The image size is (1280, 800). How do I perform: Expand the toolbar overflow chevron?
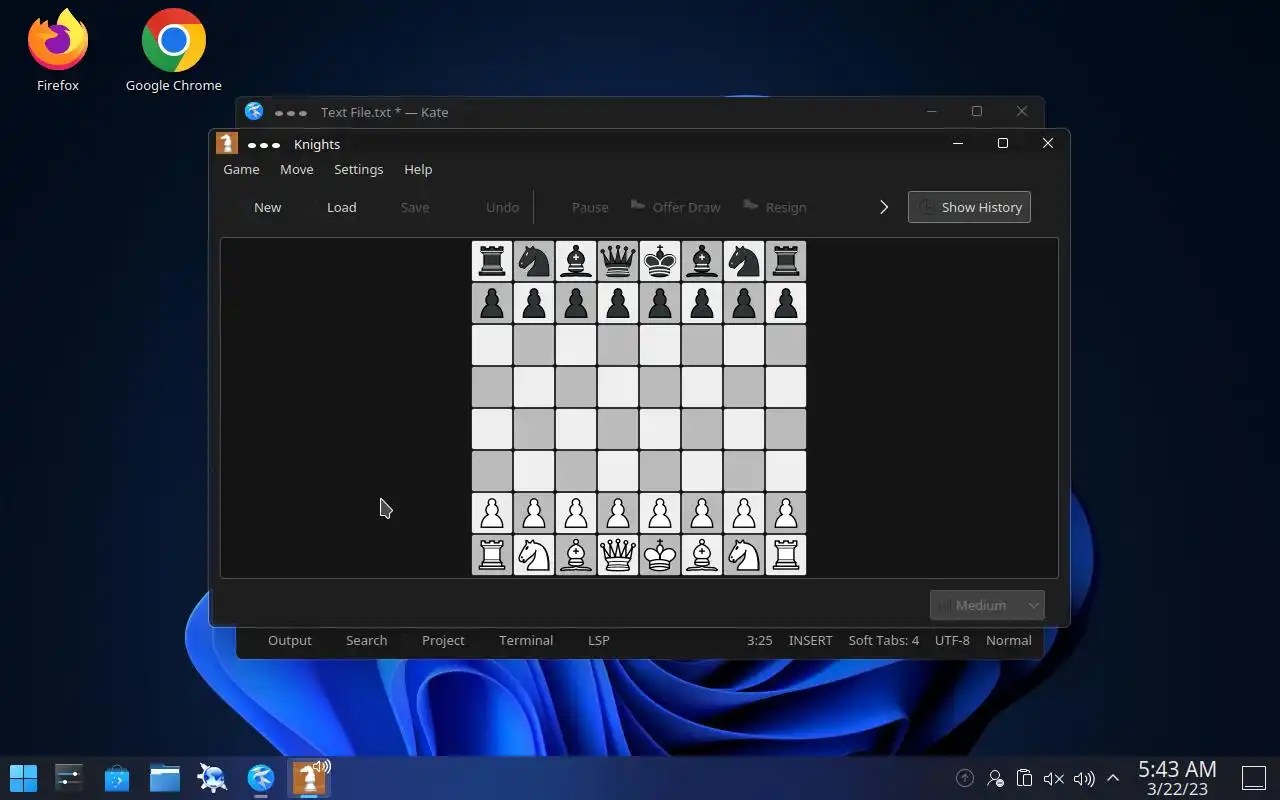pyautogui.click(x=884, y=207)
